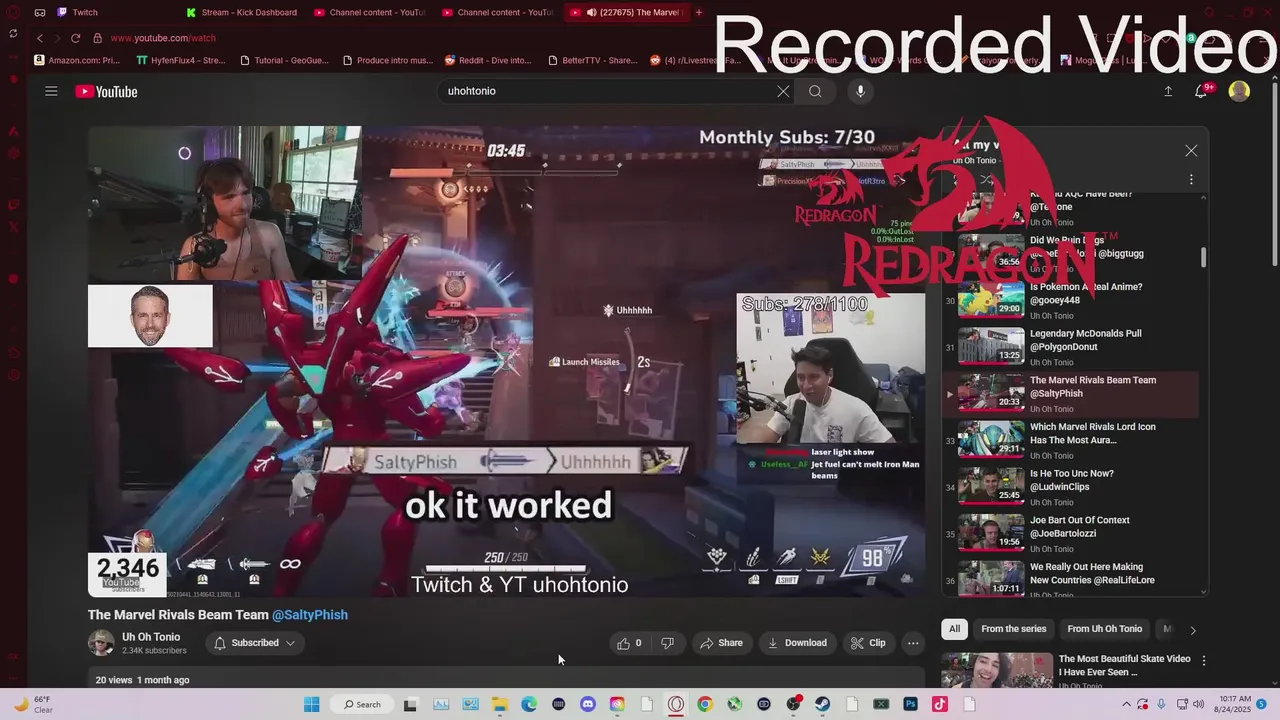The width and height of the screenshot is (1280, 720).
Task: Run the search with the magnifier button
Action: point(815,91)
